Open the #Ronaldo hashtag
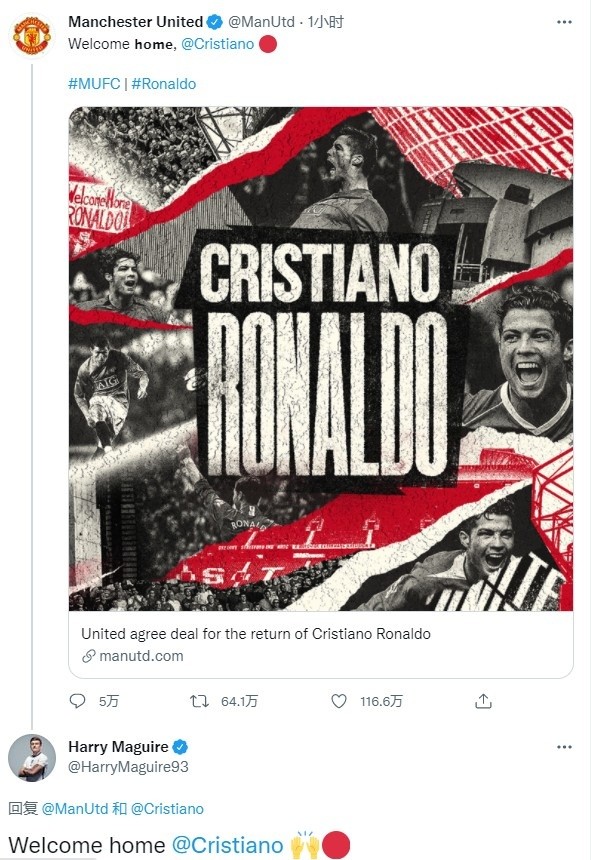 pos(163,84)
